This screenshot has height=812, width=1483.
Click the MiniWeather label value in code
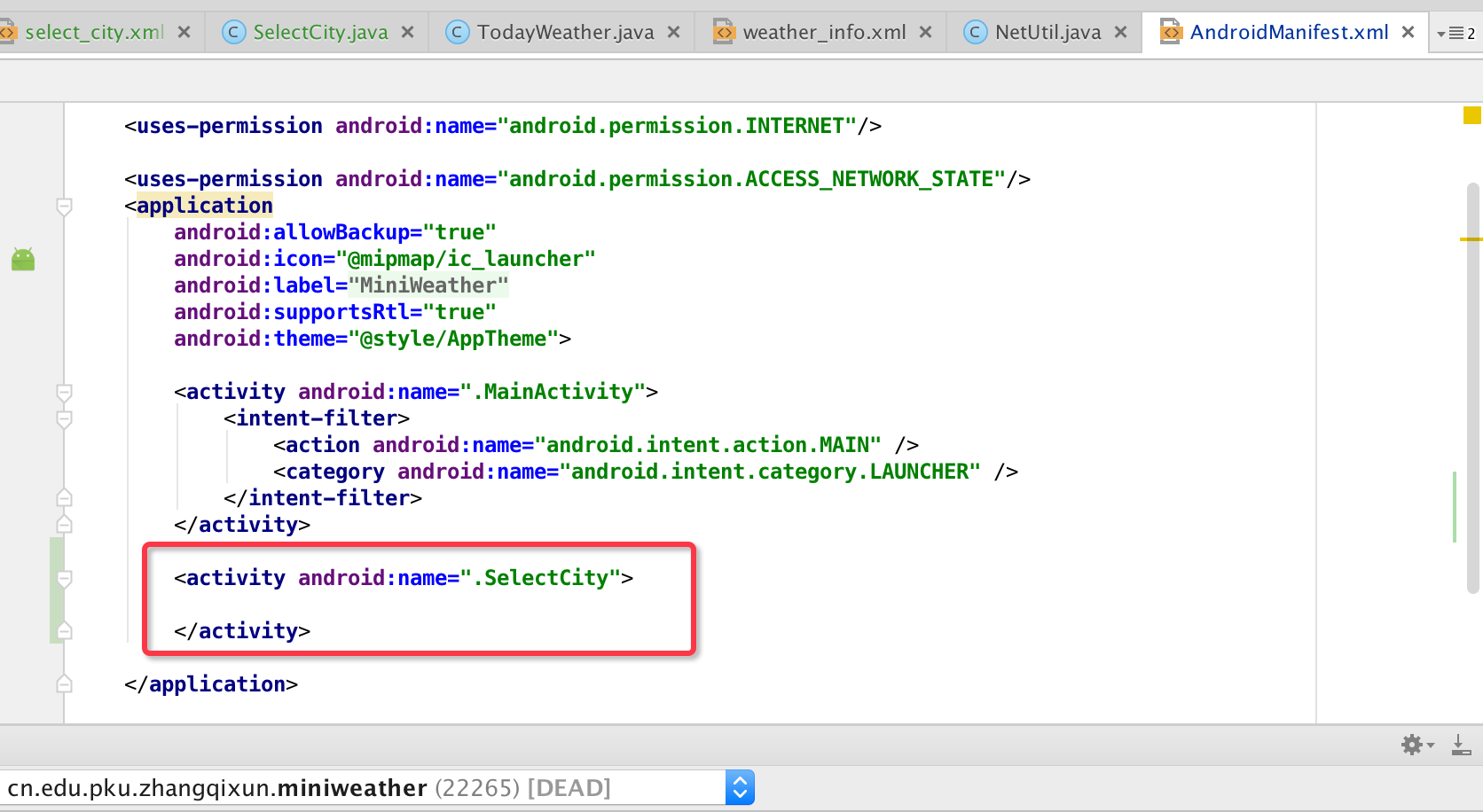tap(428, 285)
